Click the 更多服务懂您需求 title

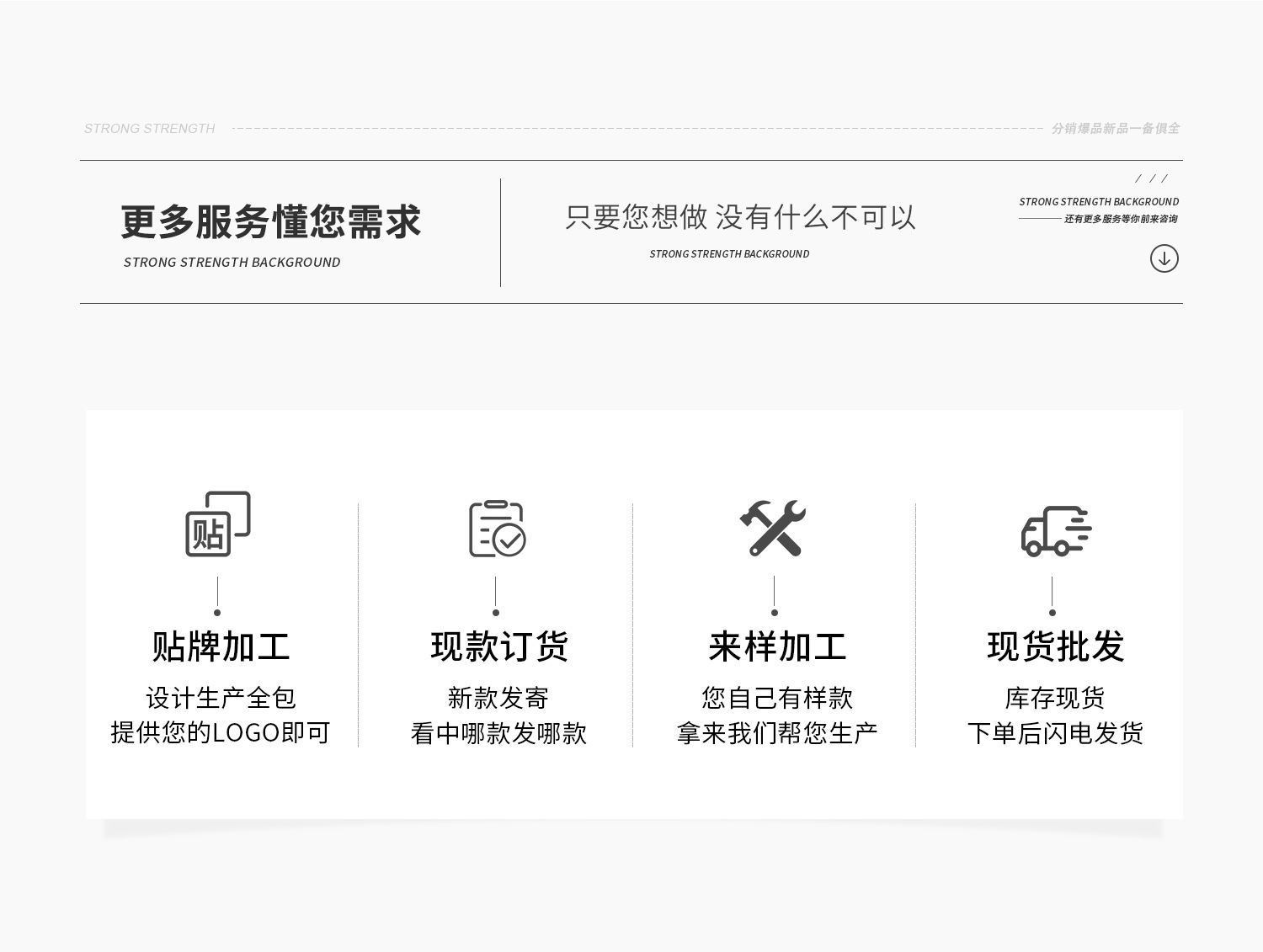(x=270, y=221)
